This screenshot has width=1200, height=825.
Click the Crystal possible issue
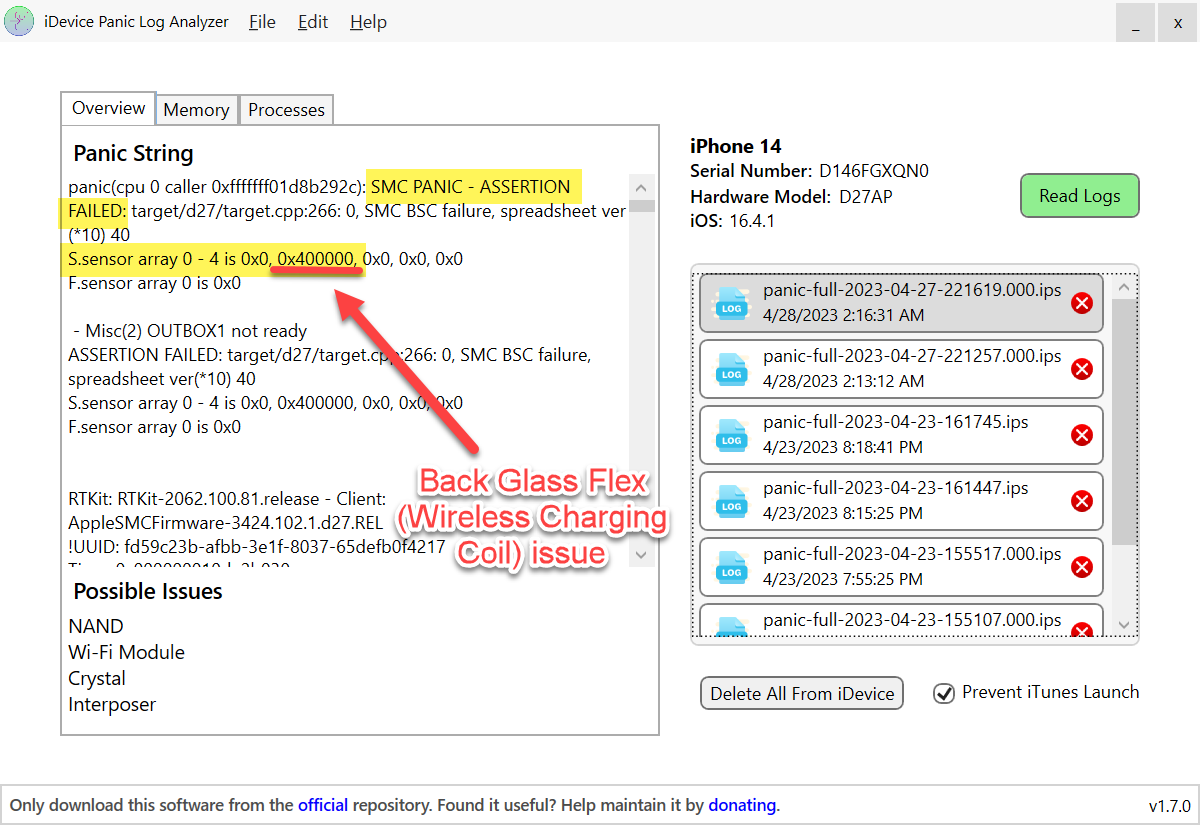[x=97, y=679]
